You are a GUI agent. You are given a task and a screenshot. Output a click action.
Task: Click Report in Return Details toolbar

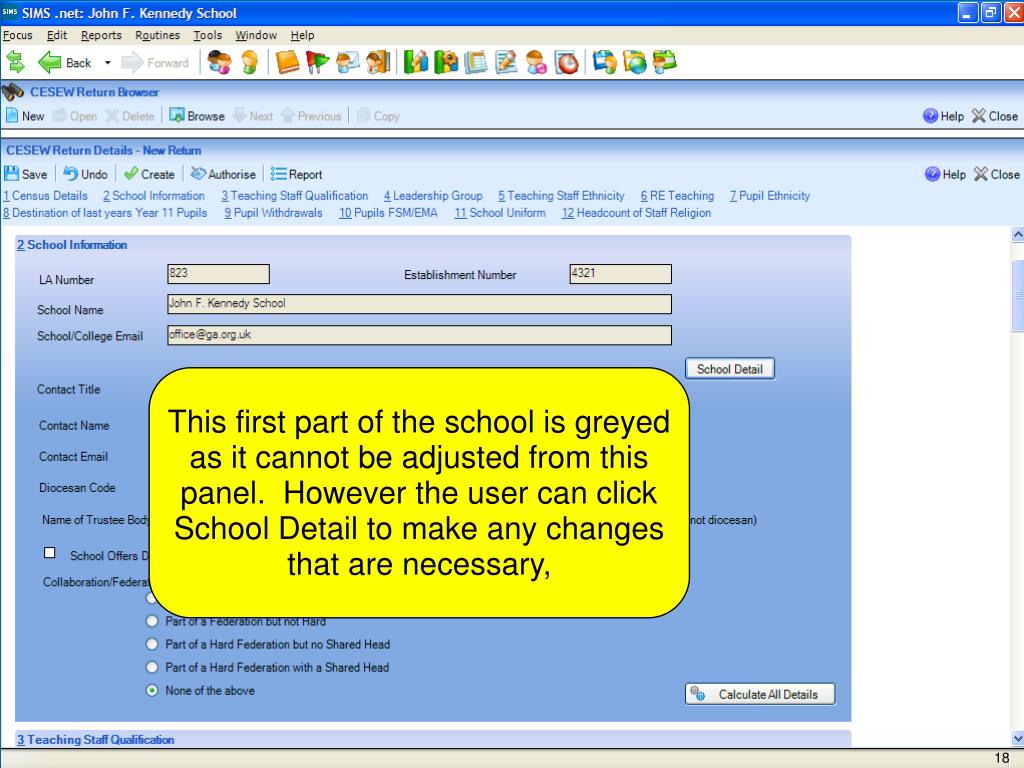click(296, 174)
